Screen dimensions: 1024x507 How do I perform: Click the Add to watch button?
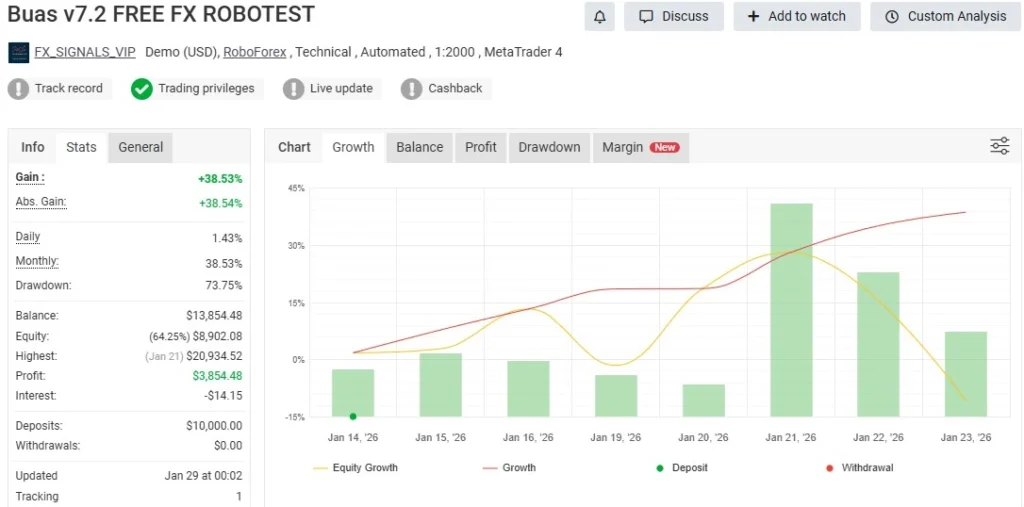coord(796,16)
